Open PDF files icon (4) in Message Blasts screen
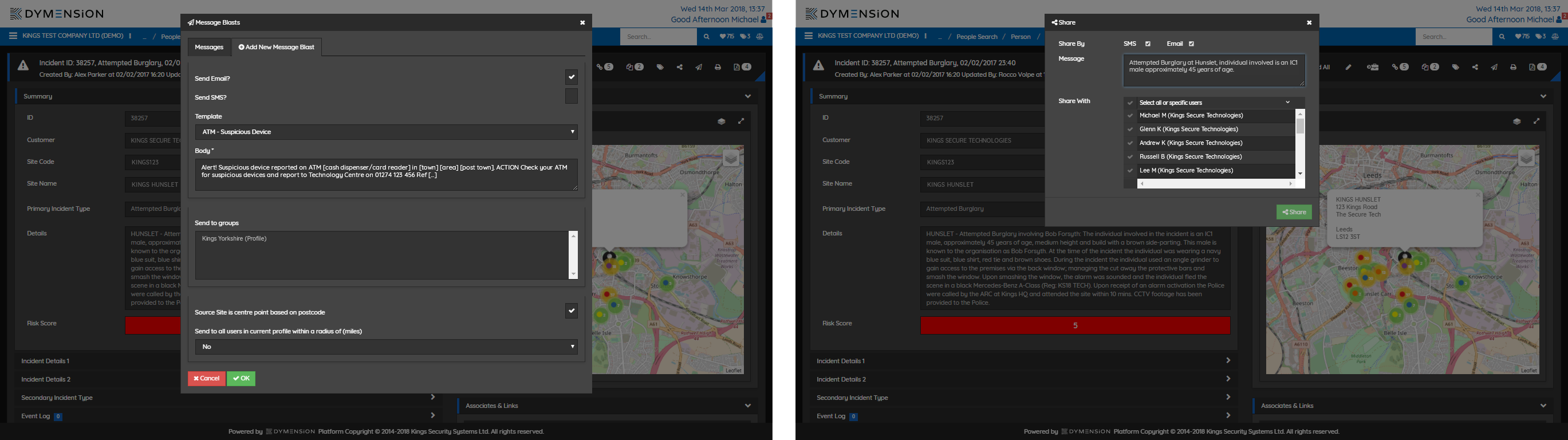This screenshot has height=440, width=1568. pos(742,67)
